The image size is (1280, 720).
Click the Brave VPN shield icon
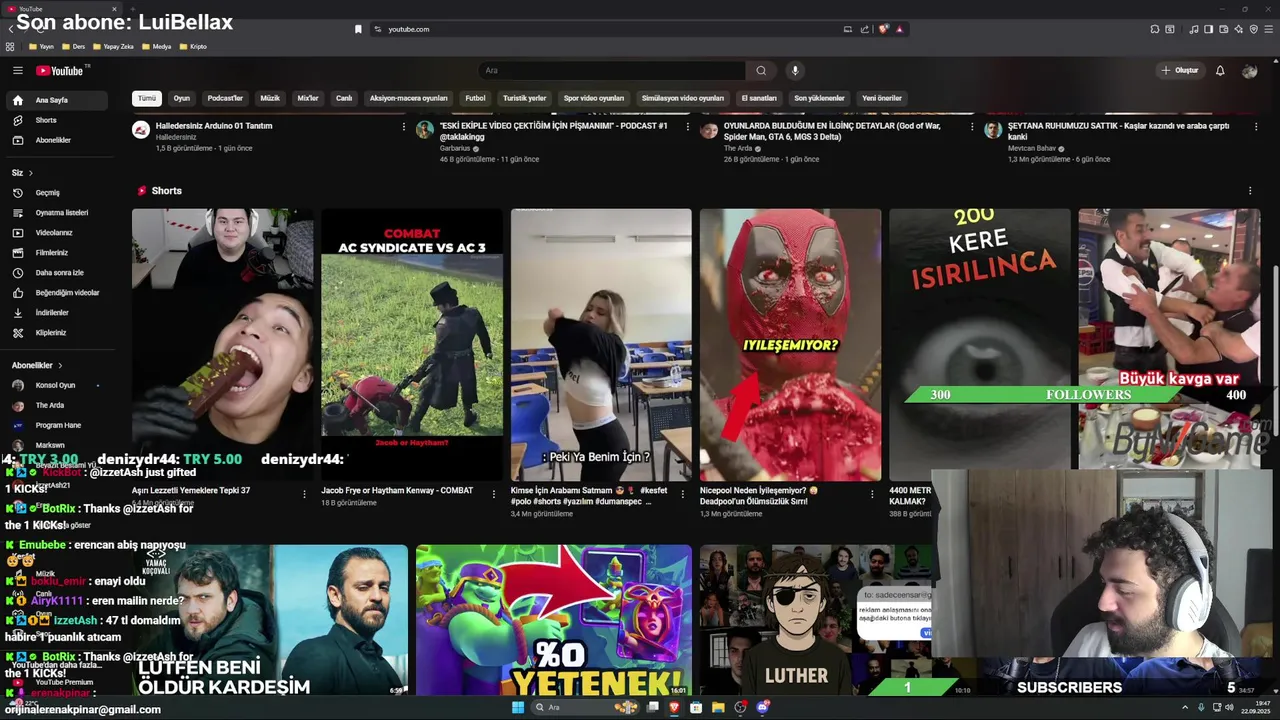[1254, 29]
